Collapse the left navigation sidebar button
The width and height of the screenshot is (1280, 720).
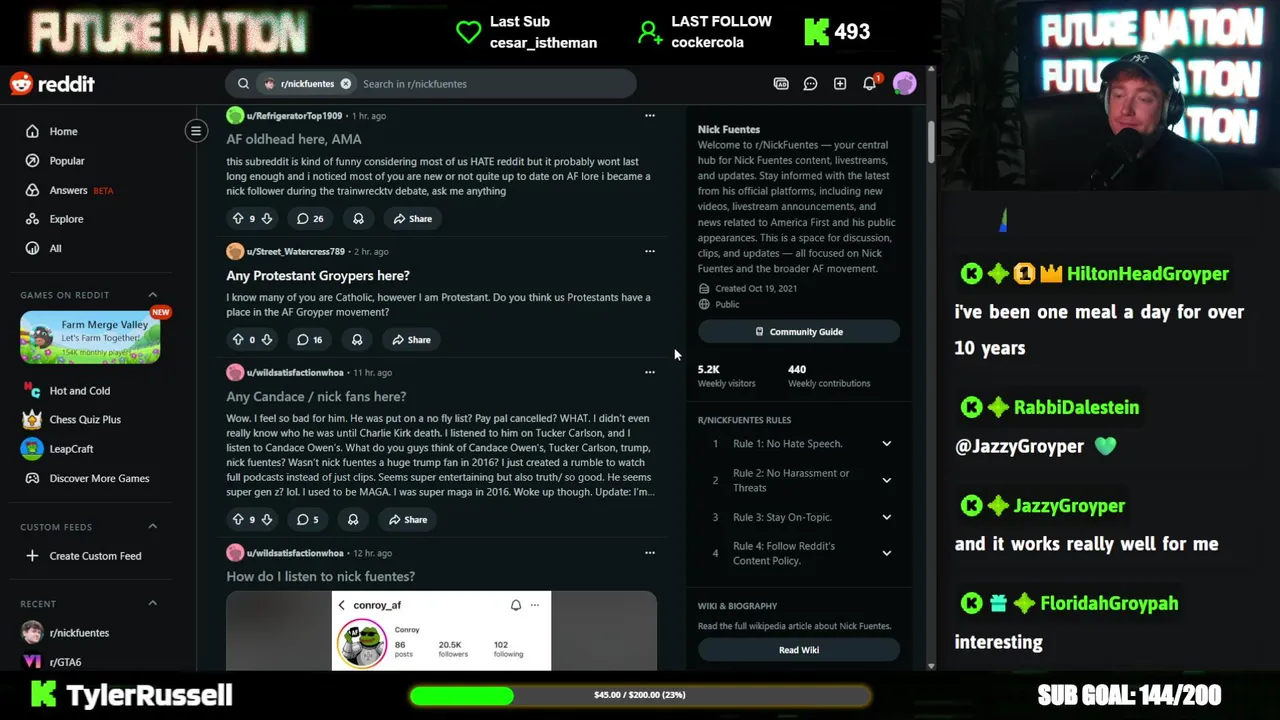coord(196,131)
